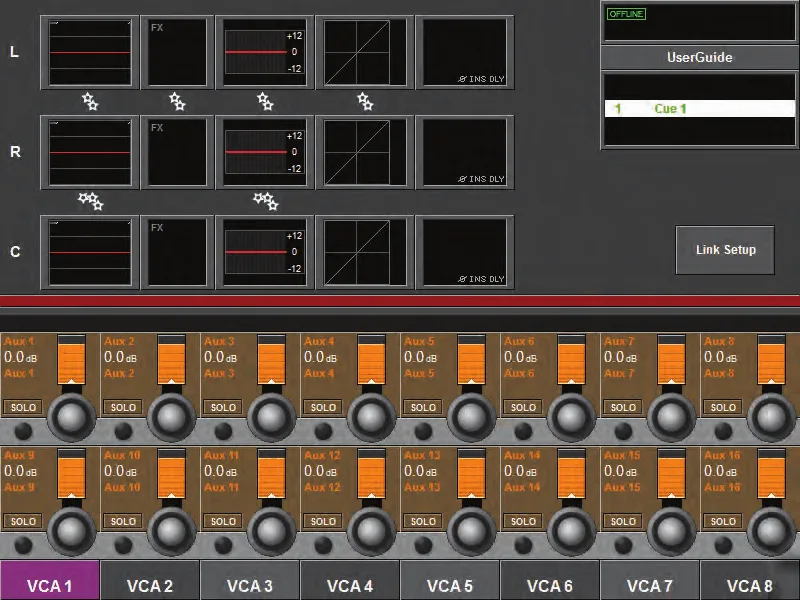
Task: Open the R channel FX panel
Action: pos(177,152)
